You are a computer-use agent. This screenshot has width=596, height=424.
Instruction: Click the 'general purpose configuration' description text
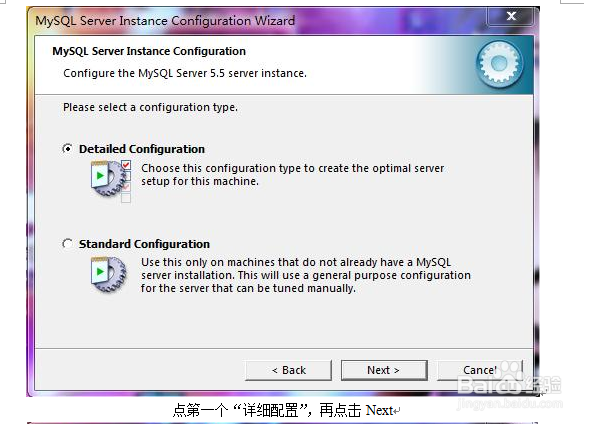tap(306, 275)
